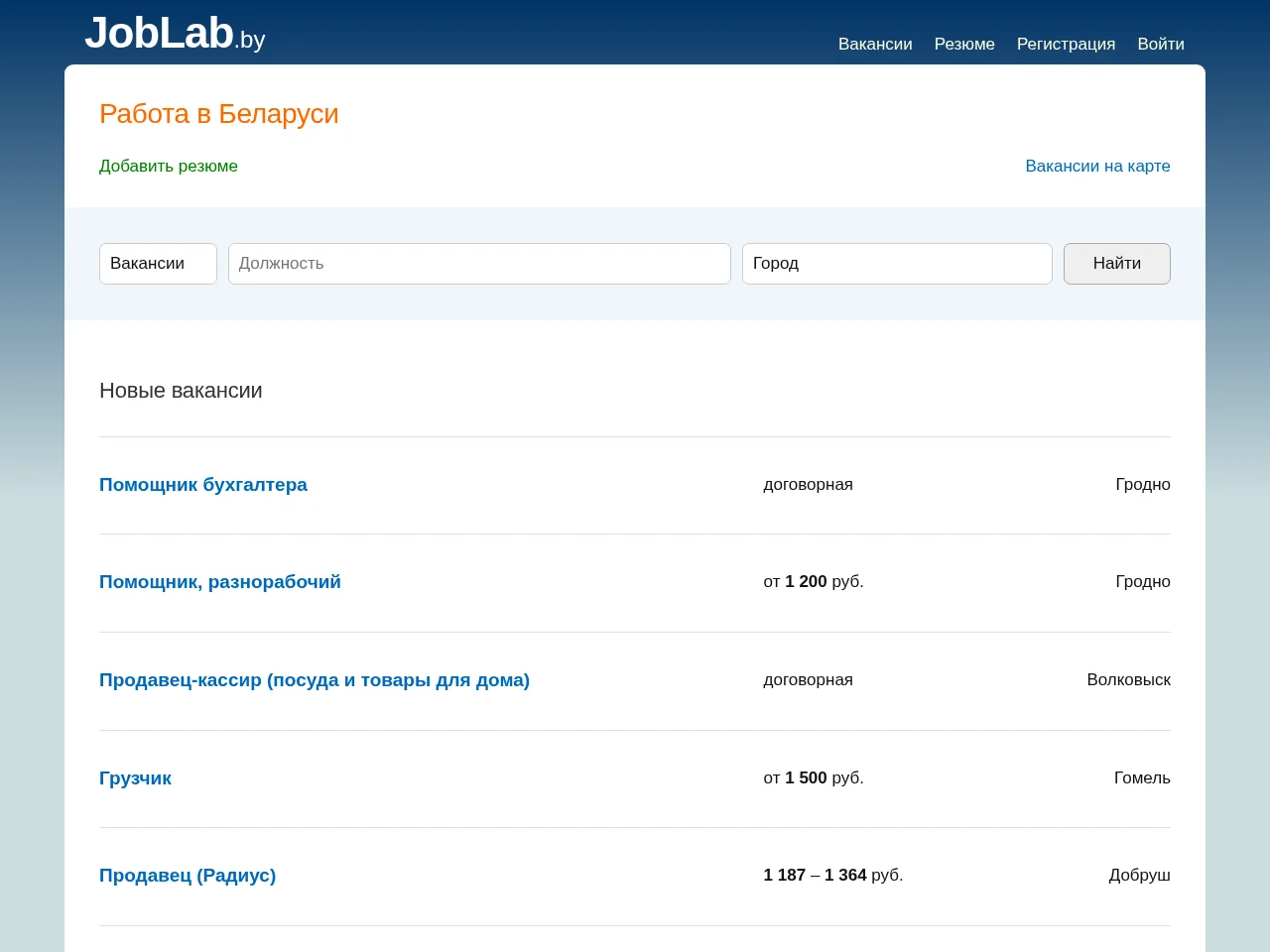
Task: Open Вакансии на карте link
Action: (x=1097, y=166)
